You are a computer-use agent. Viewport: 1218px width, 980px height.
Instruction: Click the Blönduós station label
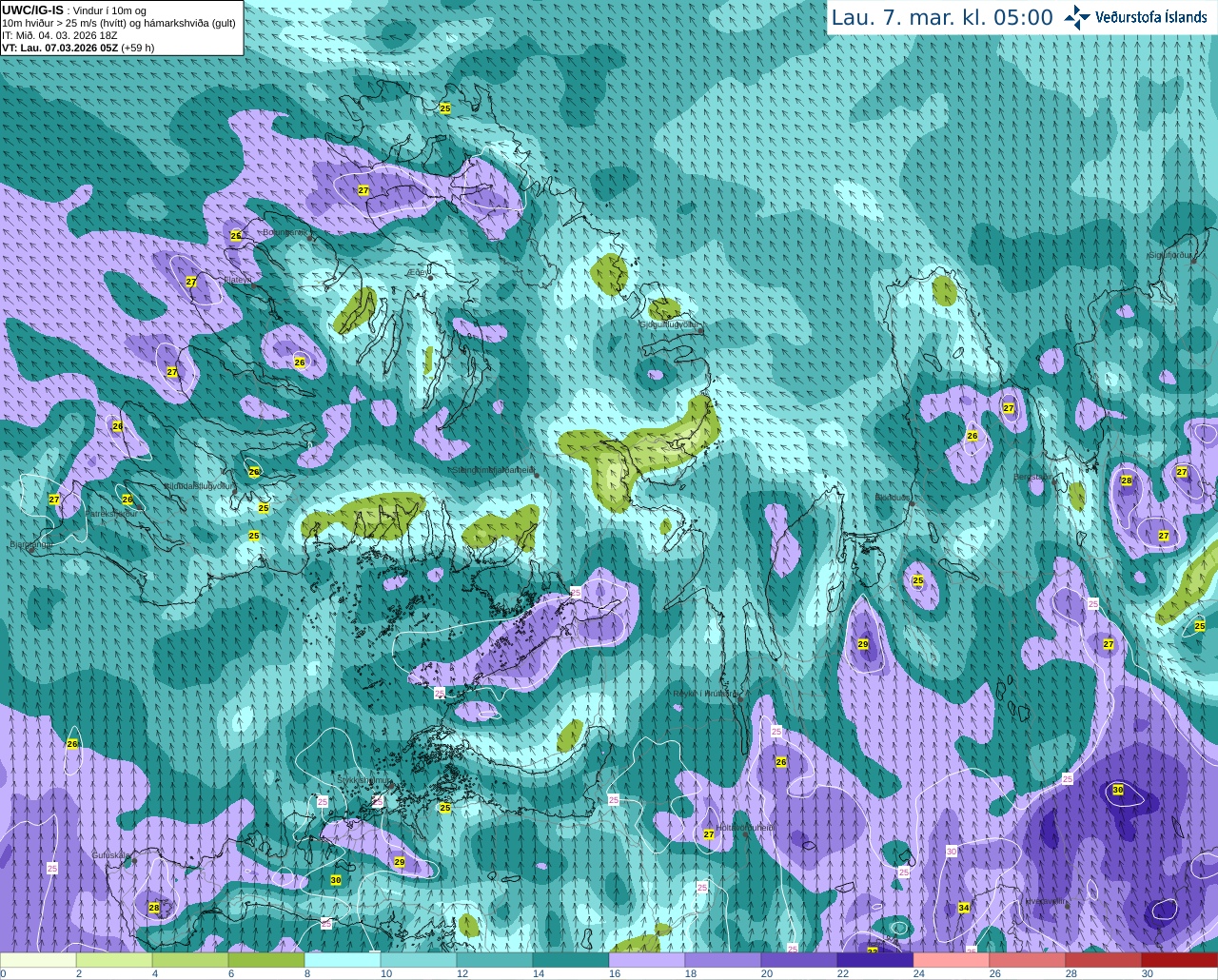click(x=892, y=497)
